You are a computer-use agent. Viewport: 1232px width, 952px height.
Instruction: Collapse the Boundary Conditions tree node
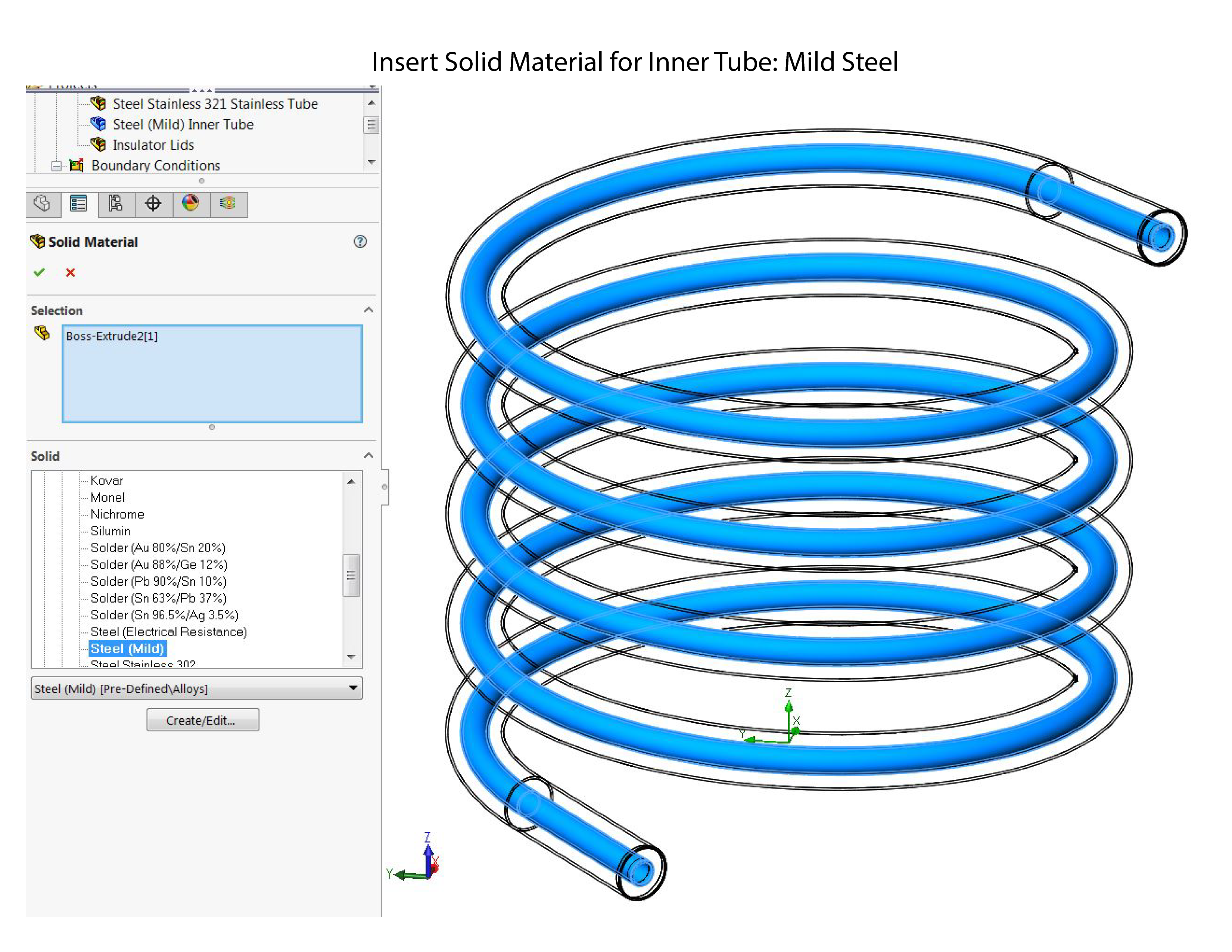tap(56, 166)
